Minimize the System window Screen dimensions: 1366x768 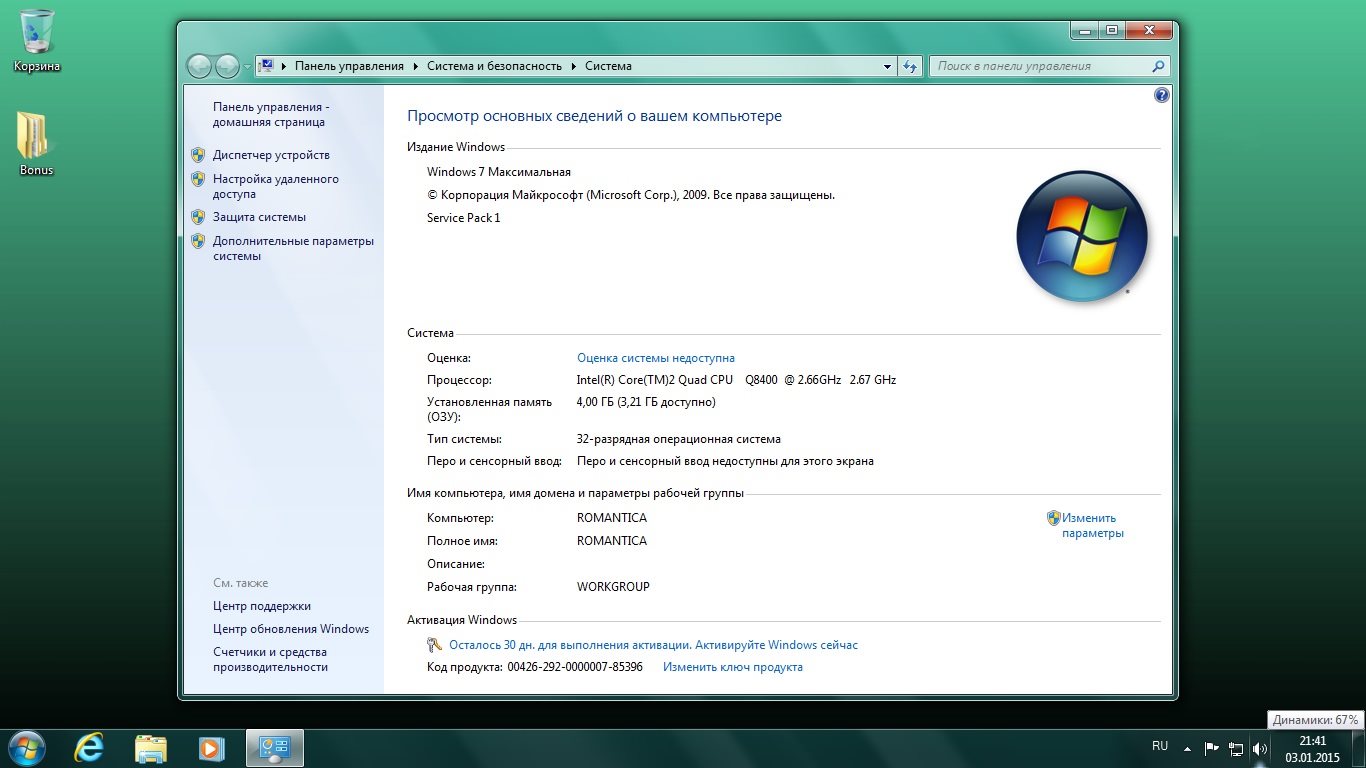[x=1084, y=31]
